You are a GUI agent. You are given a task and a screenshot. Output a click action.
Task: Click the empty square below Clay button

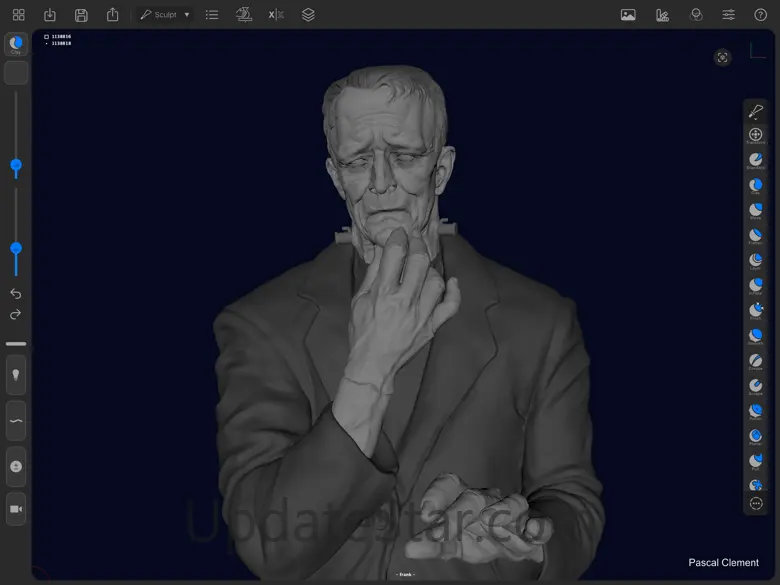tap(16, 73)
